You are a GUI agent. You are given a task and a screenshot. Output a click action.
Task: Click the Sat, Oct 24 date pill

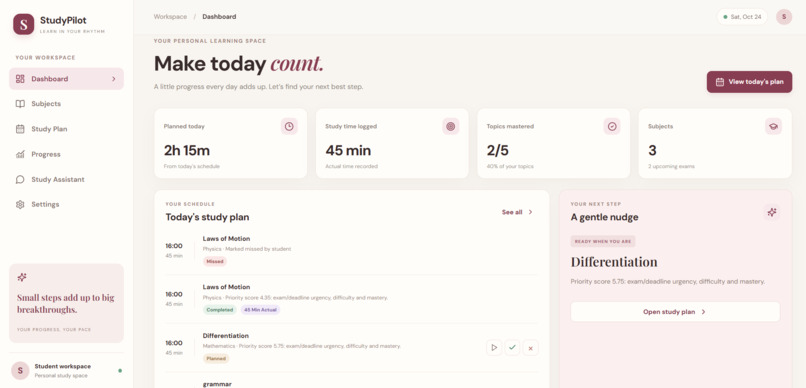742,16
